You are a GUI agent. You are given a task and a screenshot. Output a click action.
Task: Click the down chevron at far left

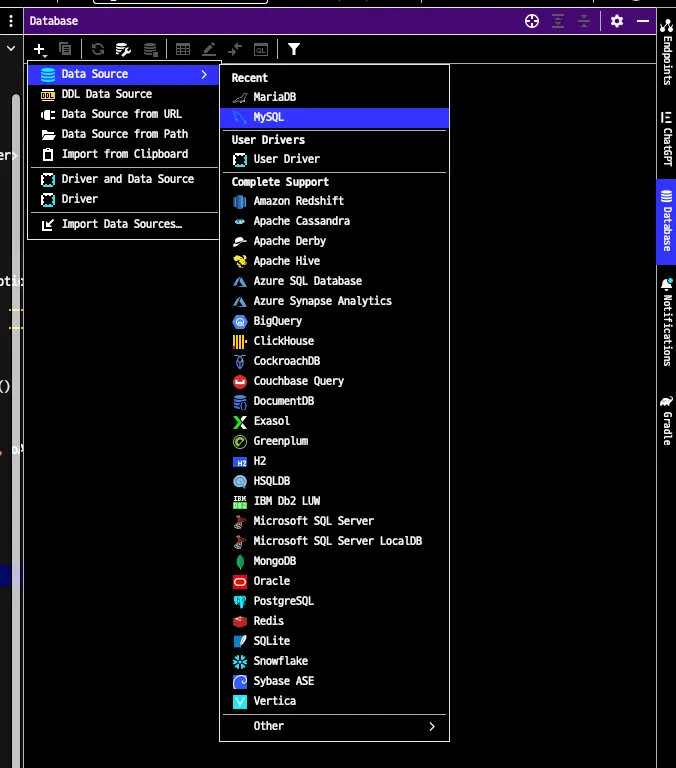tap(11, 48)
